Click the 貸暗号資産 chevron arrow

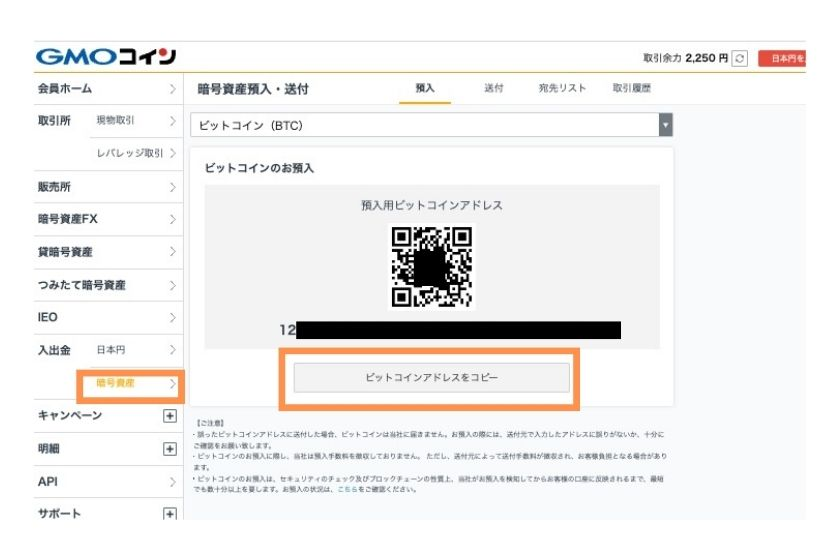pyautogui.click(x=172, y=252)
